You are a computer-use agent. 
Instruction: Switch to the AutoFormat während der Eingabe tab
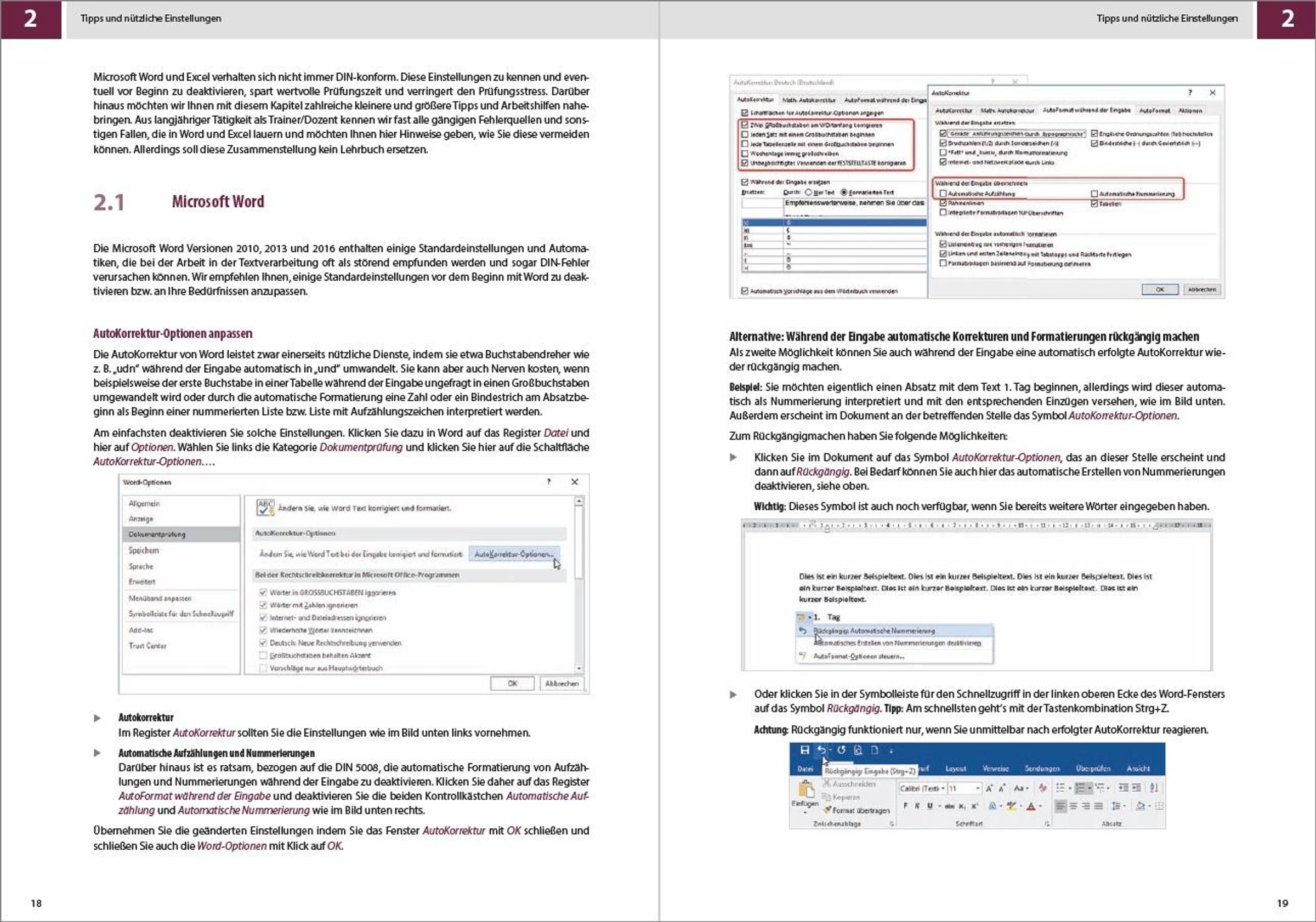pyautogui.click(x=1086, y=110)
